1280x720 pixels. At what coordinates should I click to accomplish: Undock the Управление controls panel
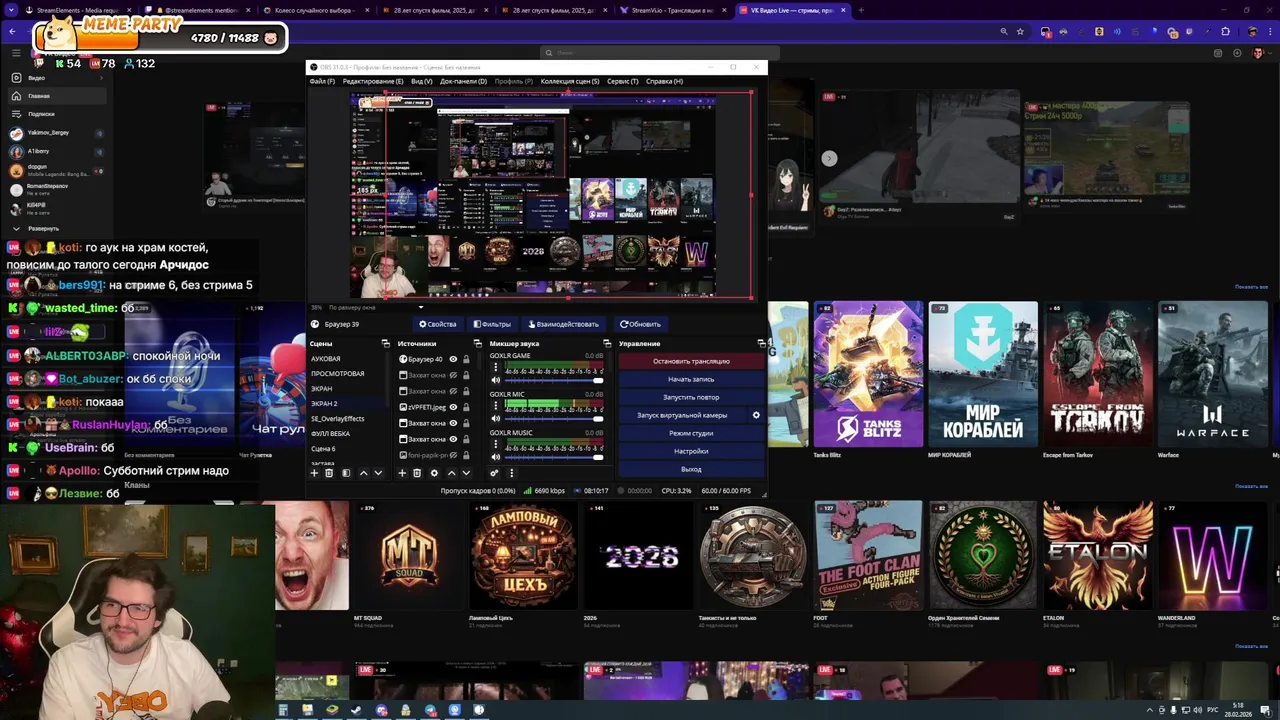click(761, 344)
